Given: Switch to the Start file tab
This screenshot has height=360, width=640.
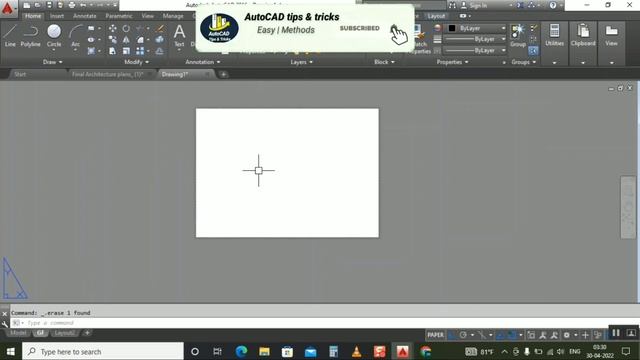Looking at the screenshot, I should 20,74.
